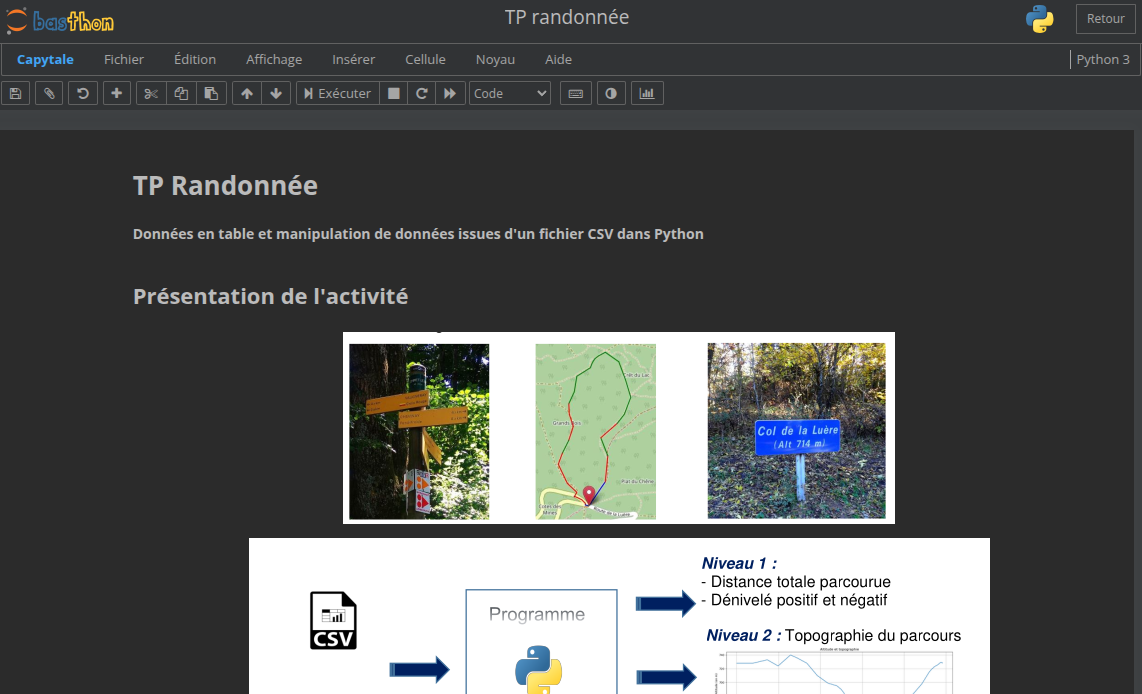
Task: Toggle dark/light theme contrast icon
Action: tap(611, 93)
